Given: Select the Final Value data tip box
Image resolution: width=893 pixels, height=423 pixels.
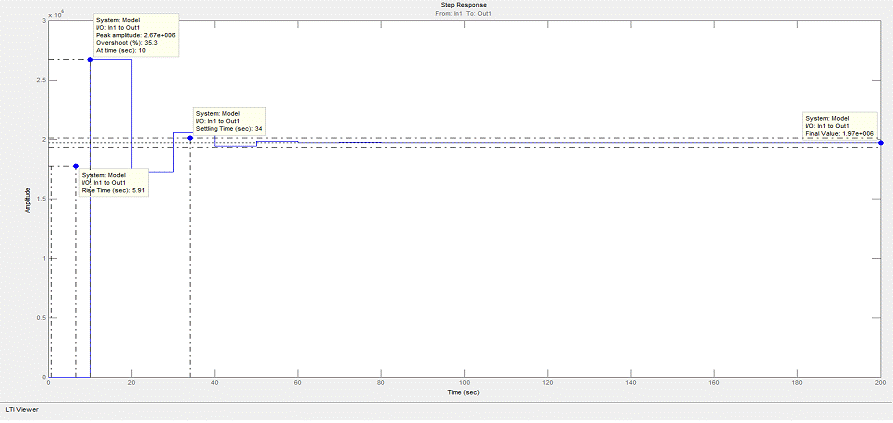Looking at the screenshot, I should [x=841, y=126].
